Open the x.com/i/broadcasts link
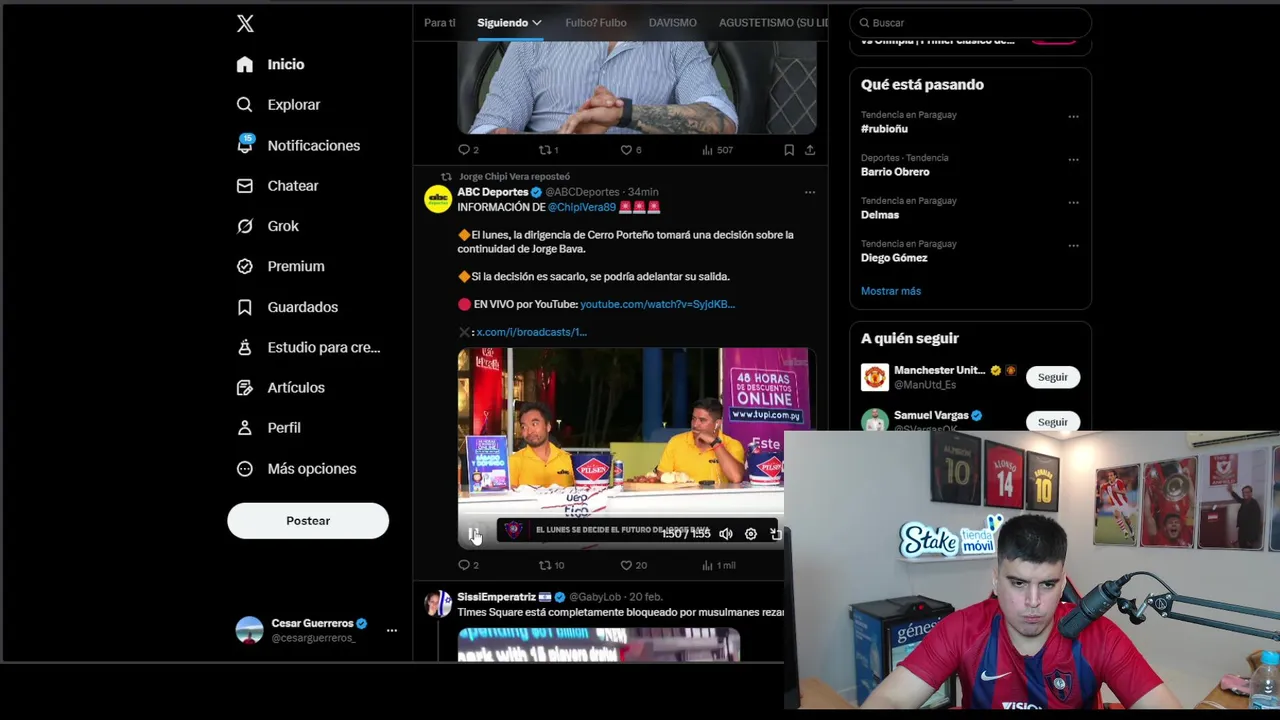 [531, 332]
